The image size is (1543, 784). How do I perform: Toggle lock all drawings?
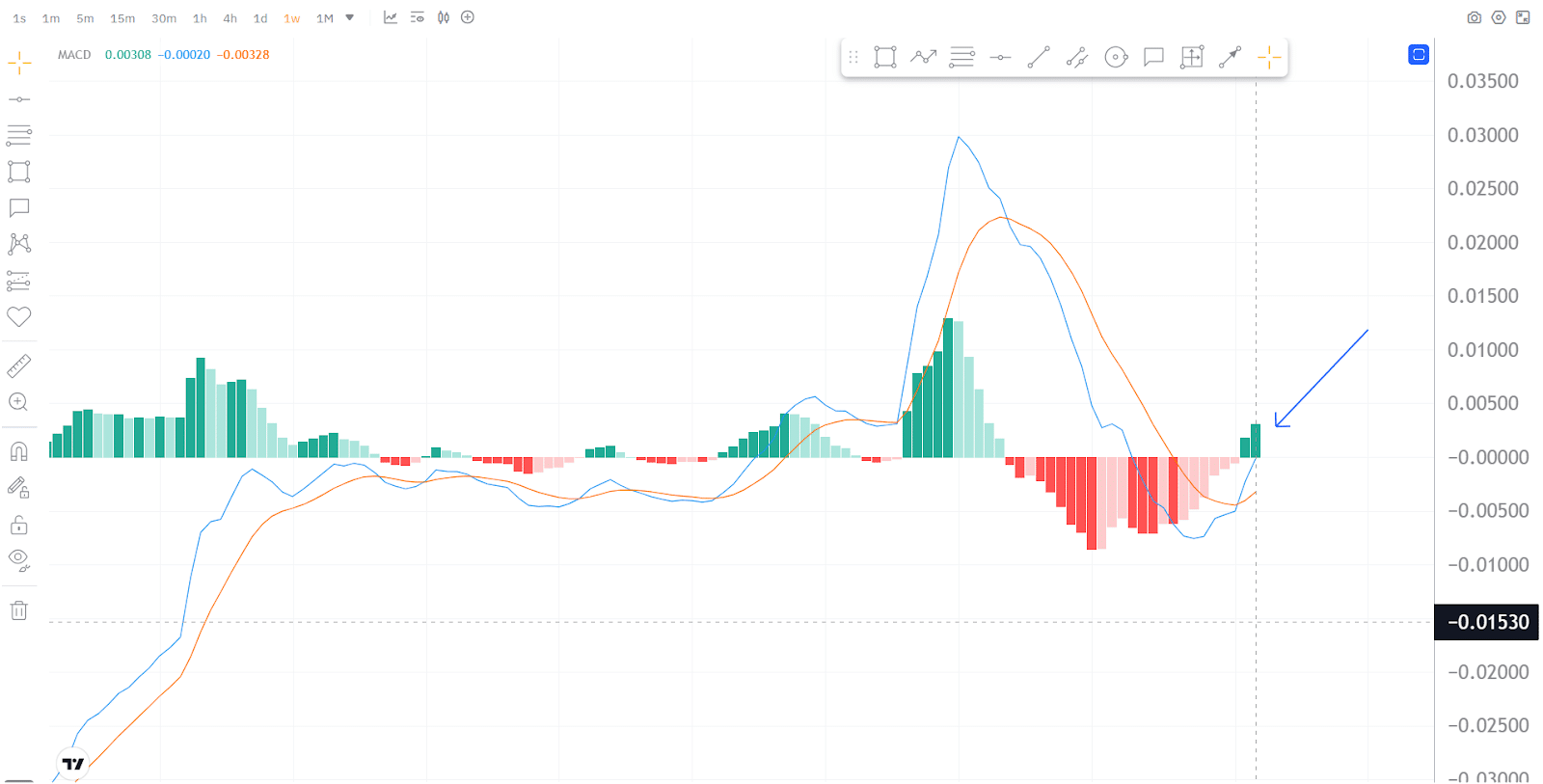coord(19,525)
